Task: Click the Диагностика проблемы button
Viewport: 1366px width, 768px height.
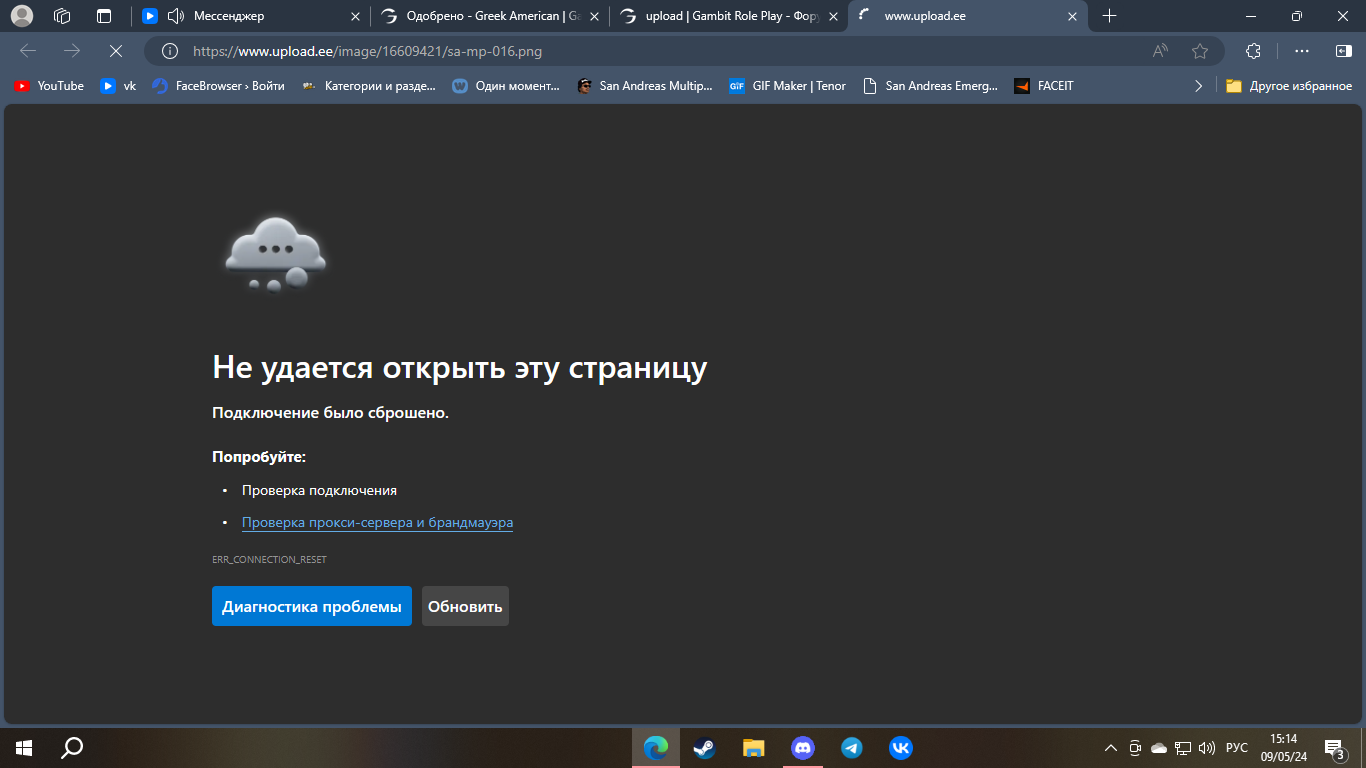Action: [311, 606]
